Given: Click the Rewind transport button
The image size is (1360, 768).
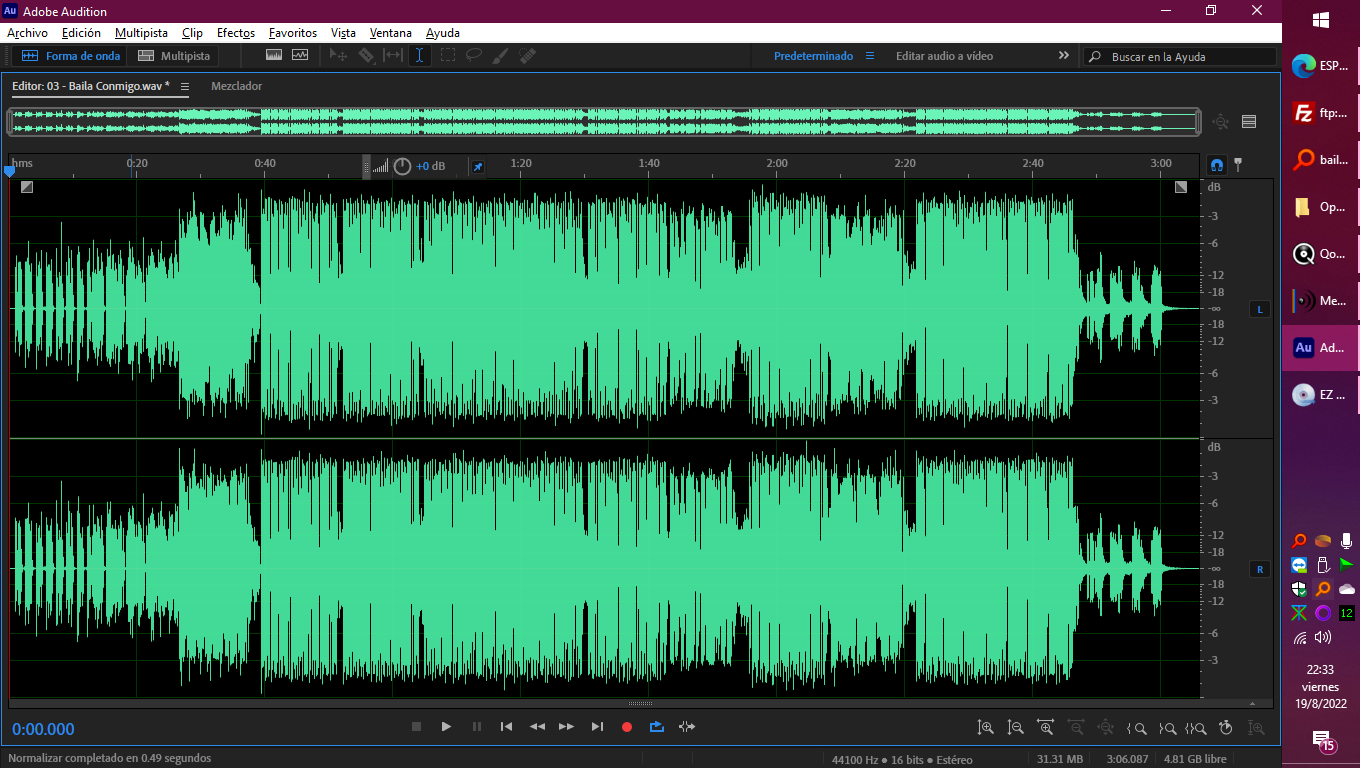Looking at the screenshot, I should (537, 727).
